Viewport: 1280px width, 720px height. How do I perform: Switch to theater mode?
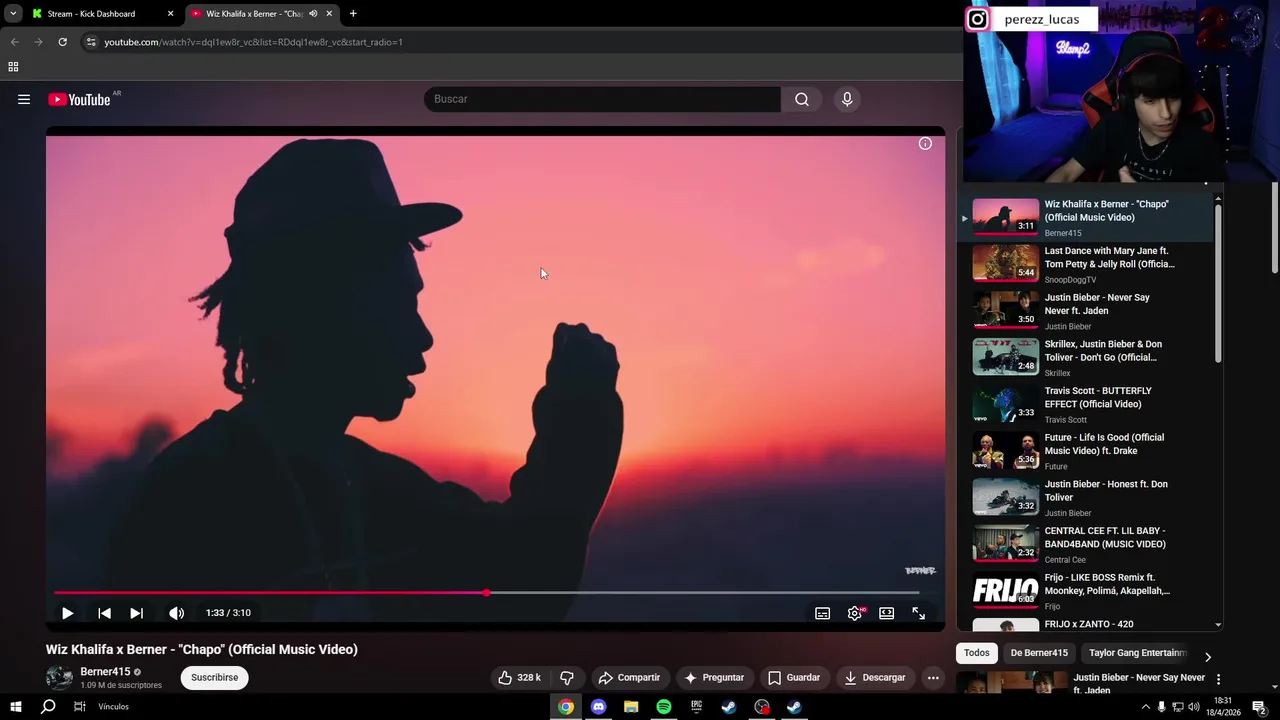(886, 613)
